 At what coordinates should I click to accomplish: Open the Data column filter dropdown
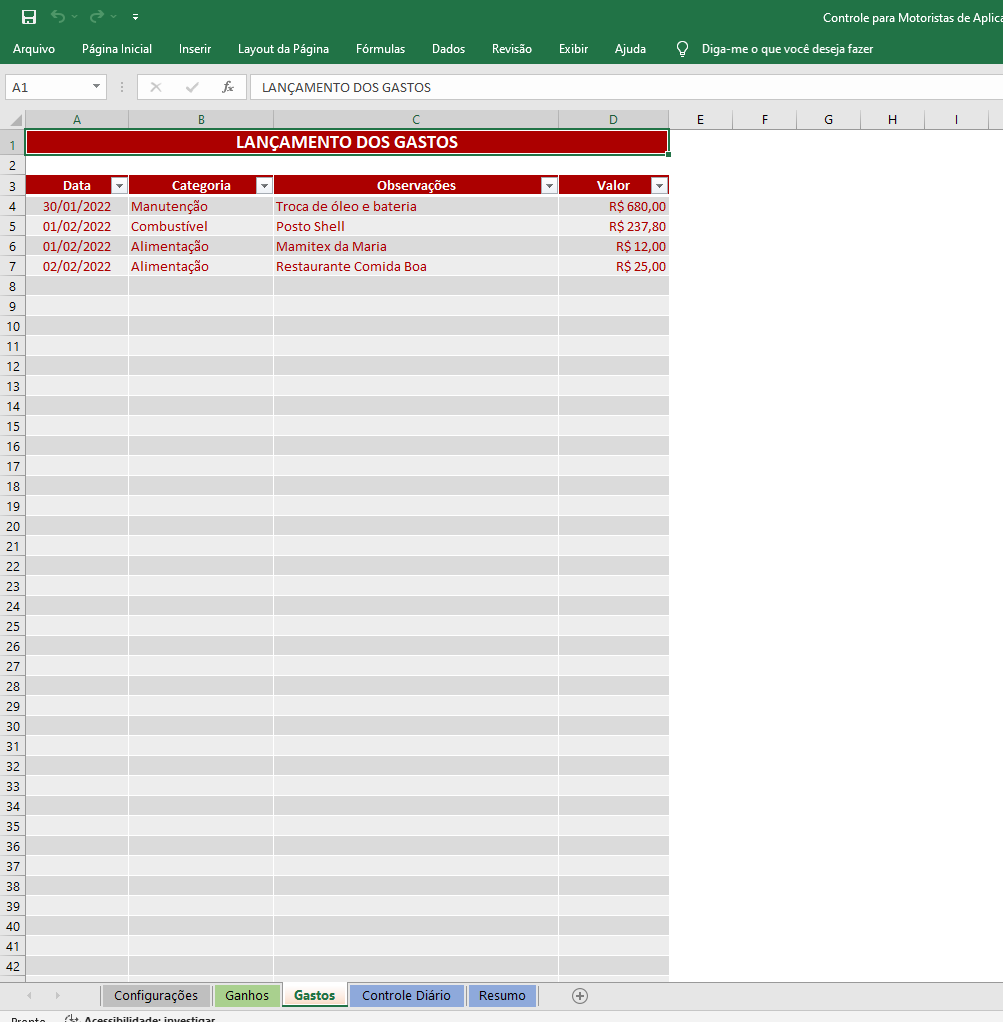click(119, 186)
